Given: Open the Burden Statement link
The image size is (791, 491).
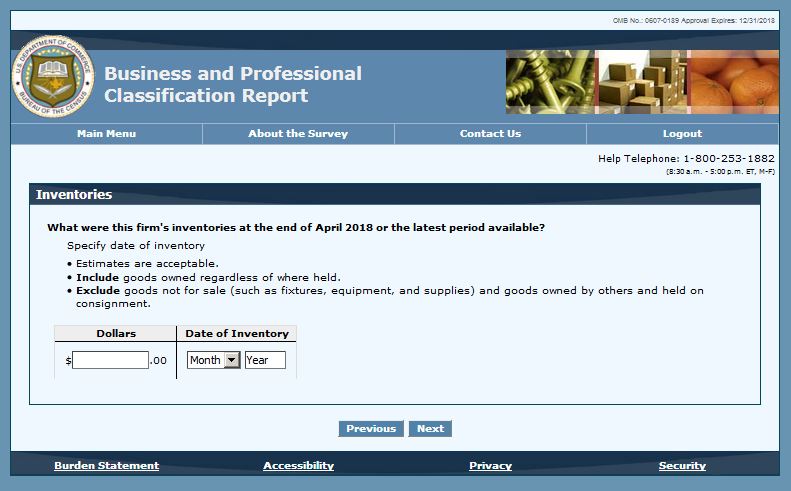Looking at the screenshot, I should (106, 466).
